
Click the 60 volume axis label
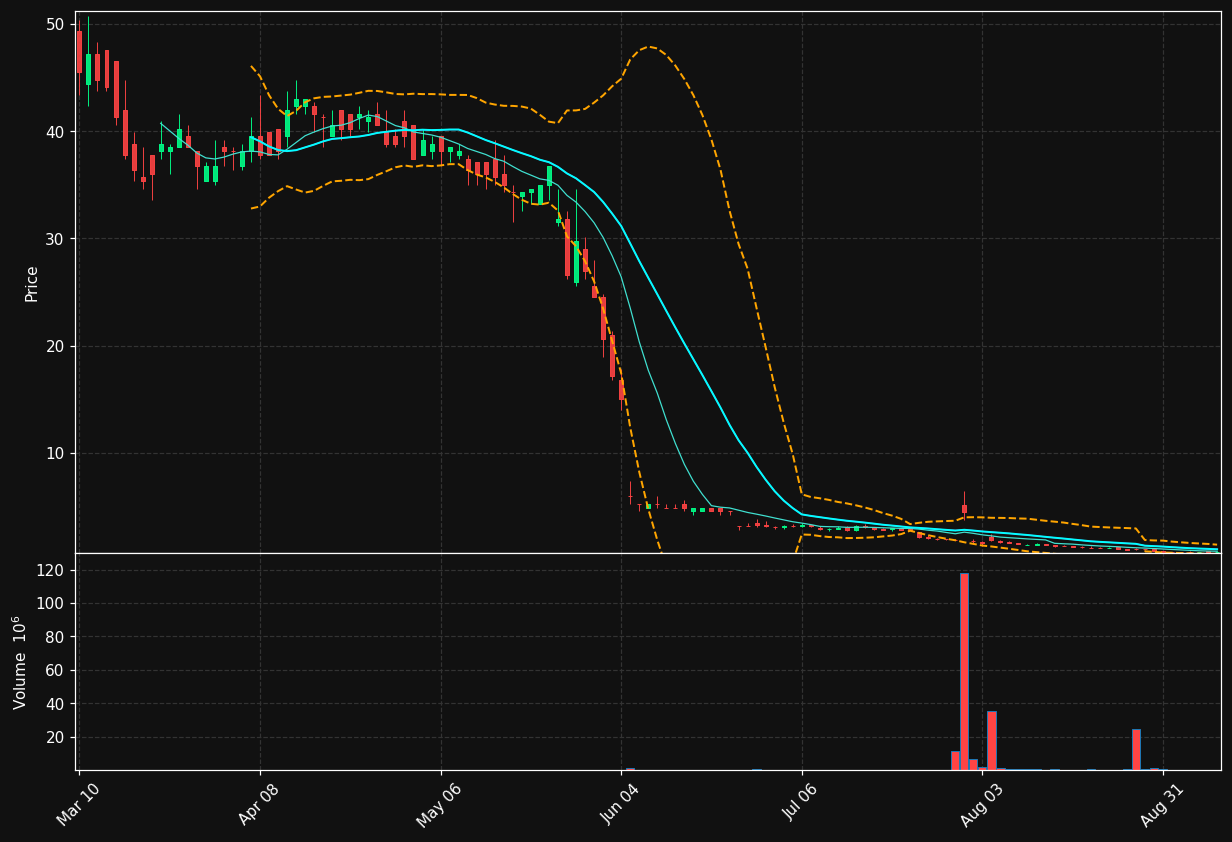click(55, 670)
